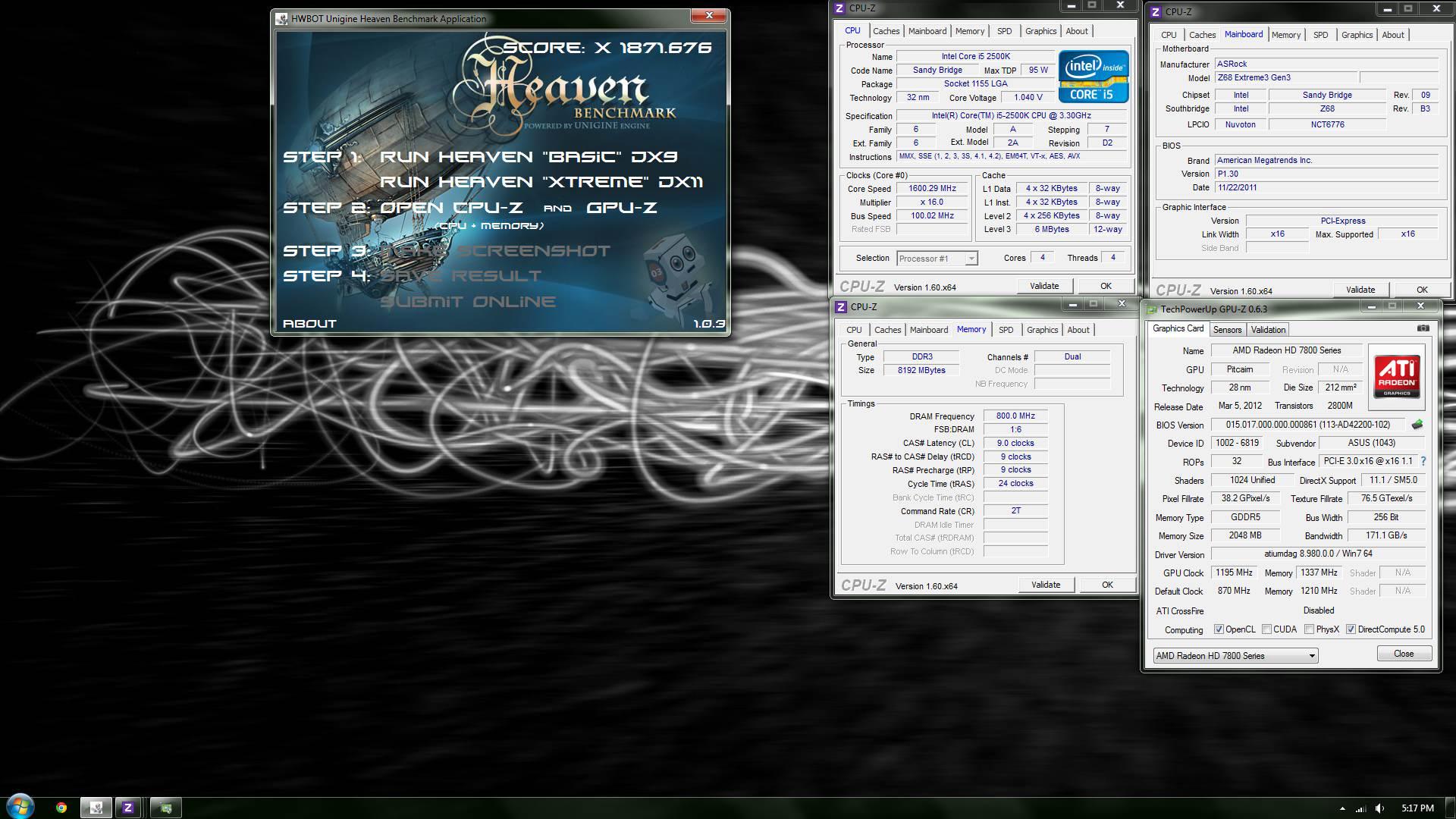Open the AMD Radeon HD 7800 Series dropdown
Viewport: 1456px width, 819px height.
point(1235,656)
